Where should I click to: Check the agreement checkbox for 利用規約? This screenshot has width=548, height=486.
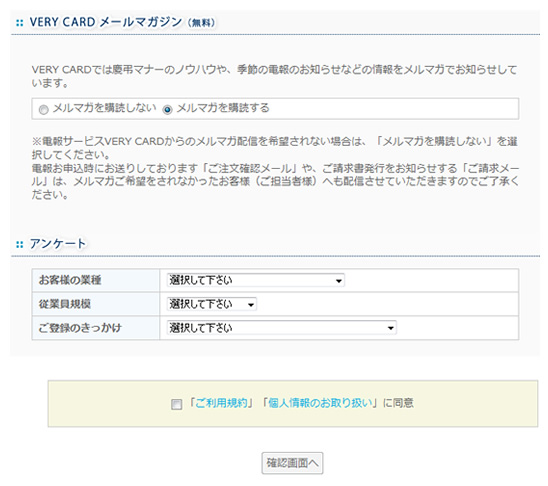click(x=176, y=404)
